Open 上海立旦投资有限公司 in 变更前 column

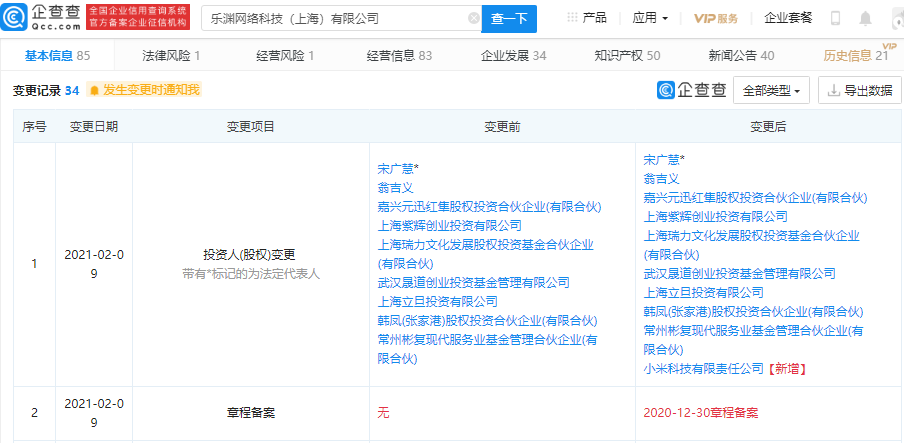click(437, 301)
